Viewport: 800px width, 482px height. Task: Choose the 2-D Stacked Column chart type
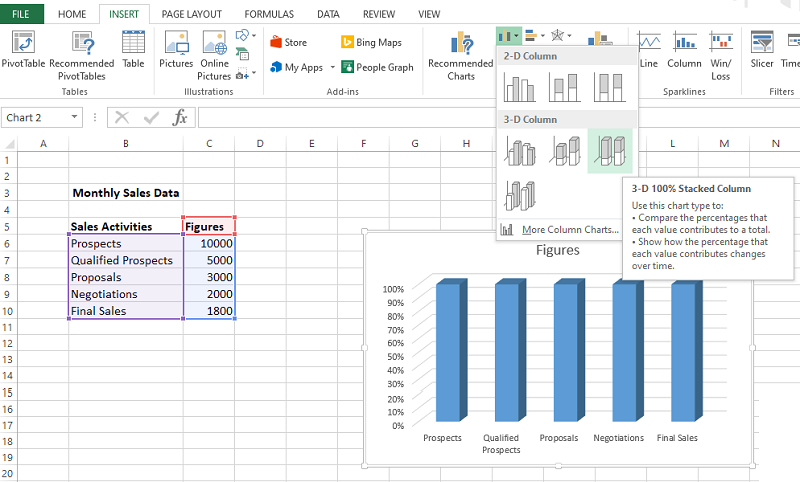click(565, 87)
